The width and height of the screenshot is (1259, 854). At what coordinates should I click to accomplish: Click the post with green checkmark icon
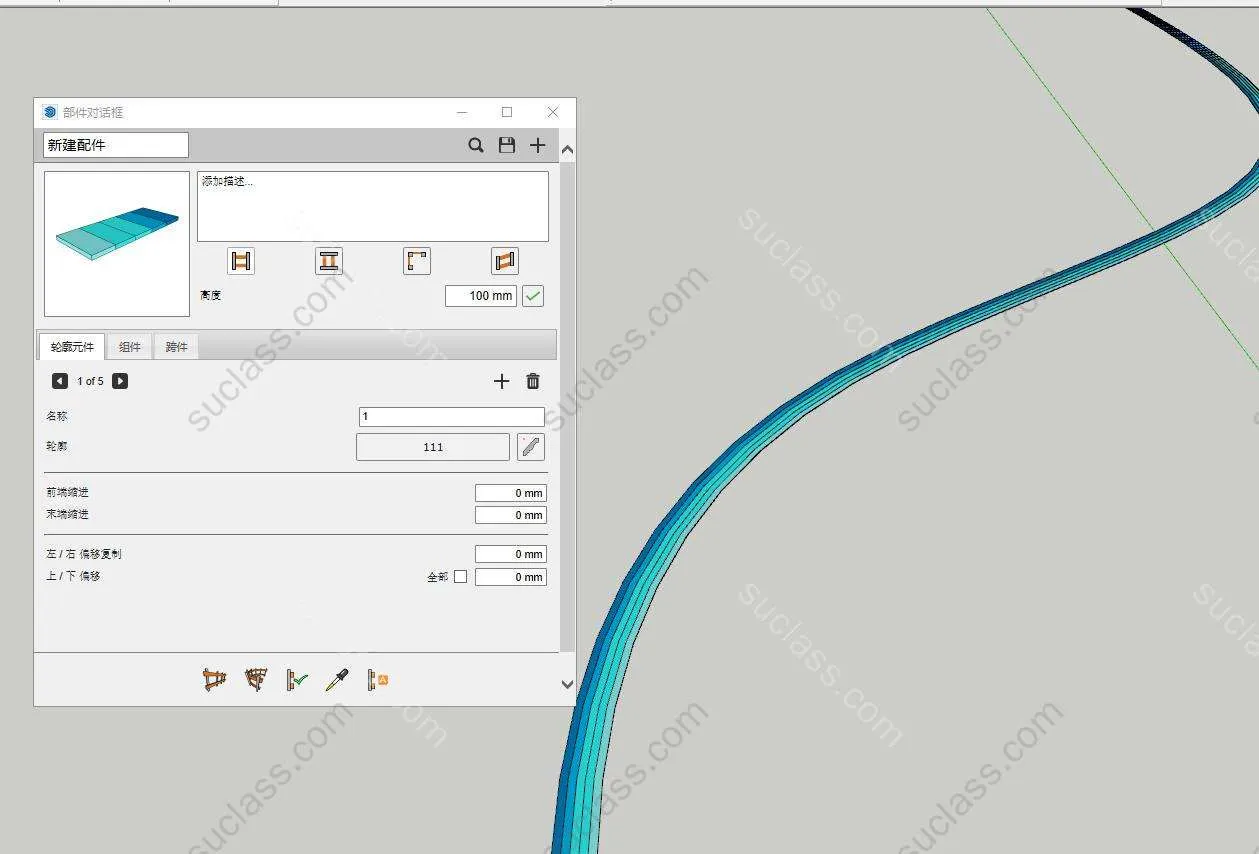coord(296,681)
